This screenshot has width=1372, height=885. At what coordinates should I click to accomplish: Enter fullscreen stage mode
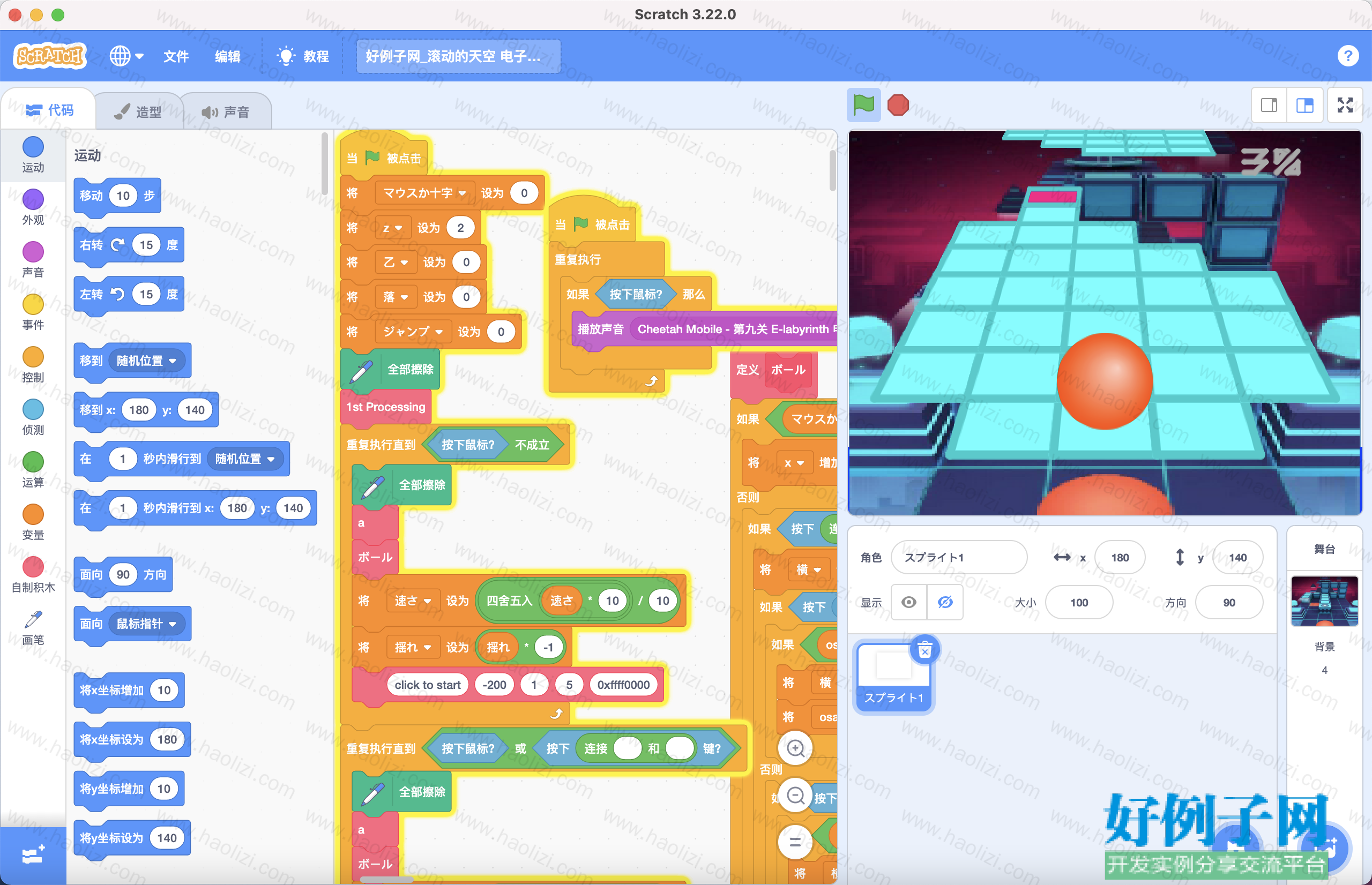pos(1345,105)
